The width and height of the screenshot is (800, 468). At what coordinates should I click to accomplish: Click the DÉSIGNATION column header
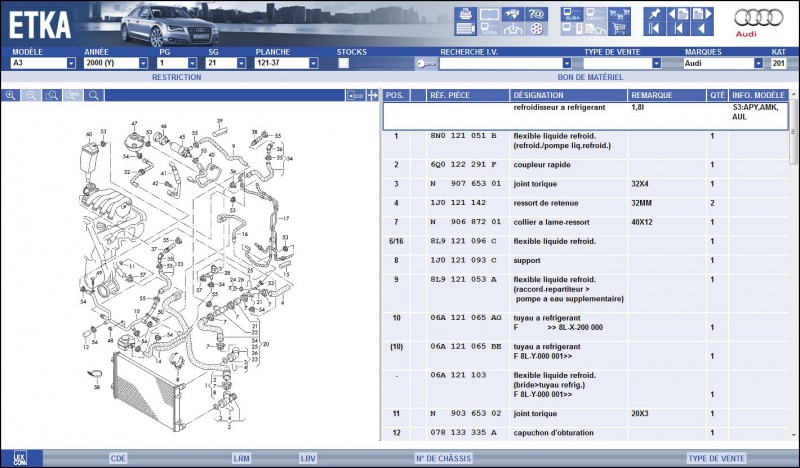(x=568, y=95)
